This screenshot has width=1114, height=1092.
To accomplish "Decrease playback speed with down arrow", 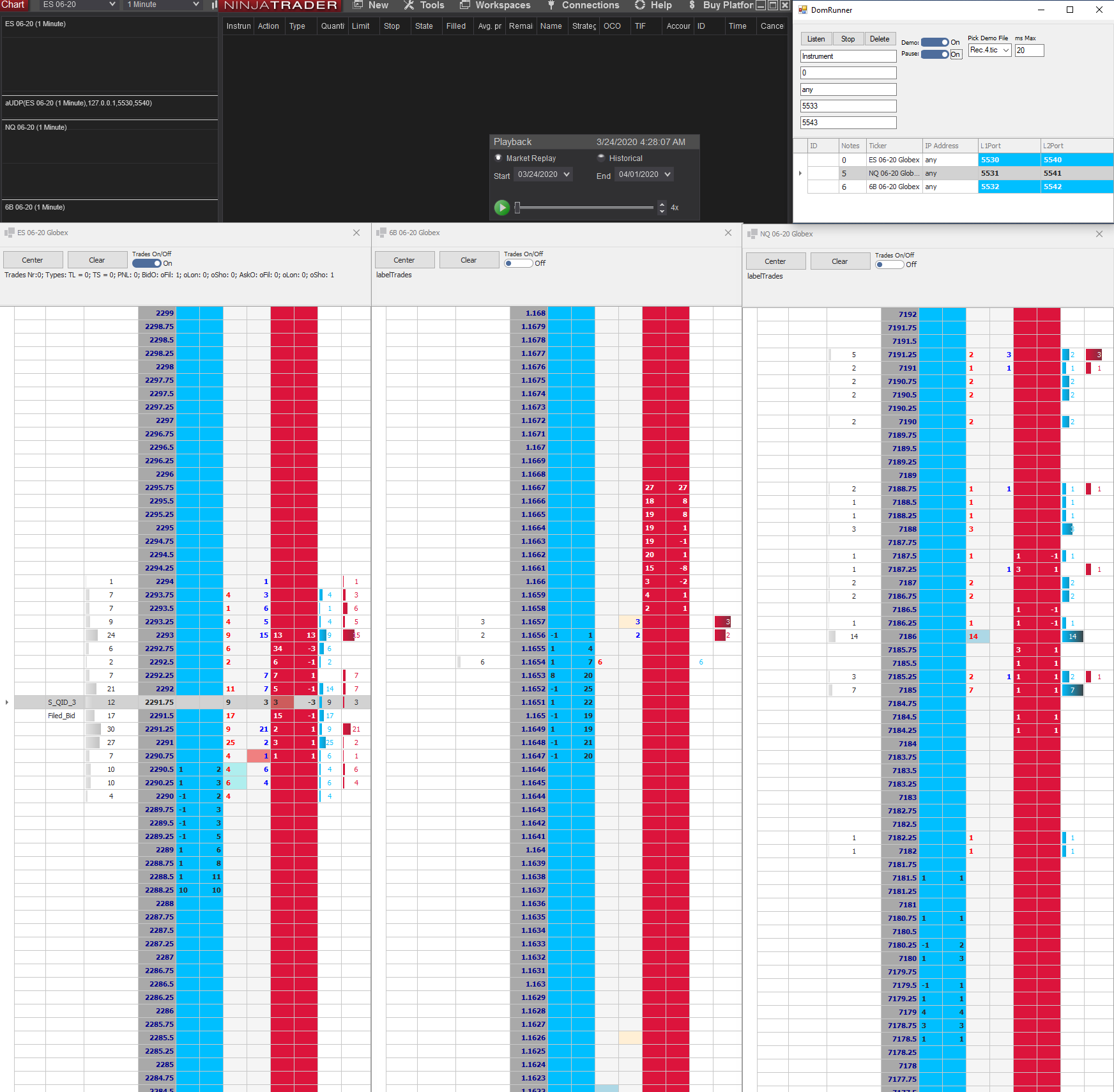I will (x=662, y=211).
